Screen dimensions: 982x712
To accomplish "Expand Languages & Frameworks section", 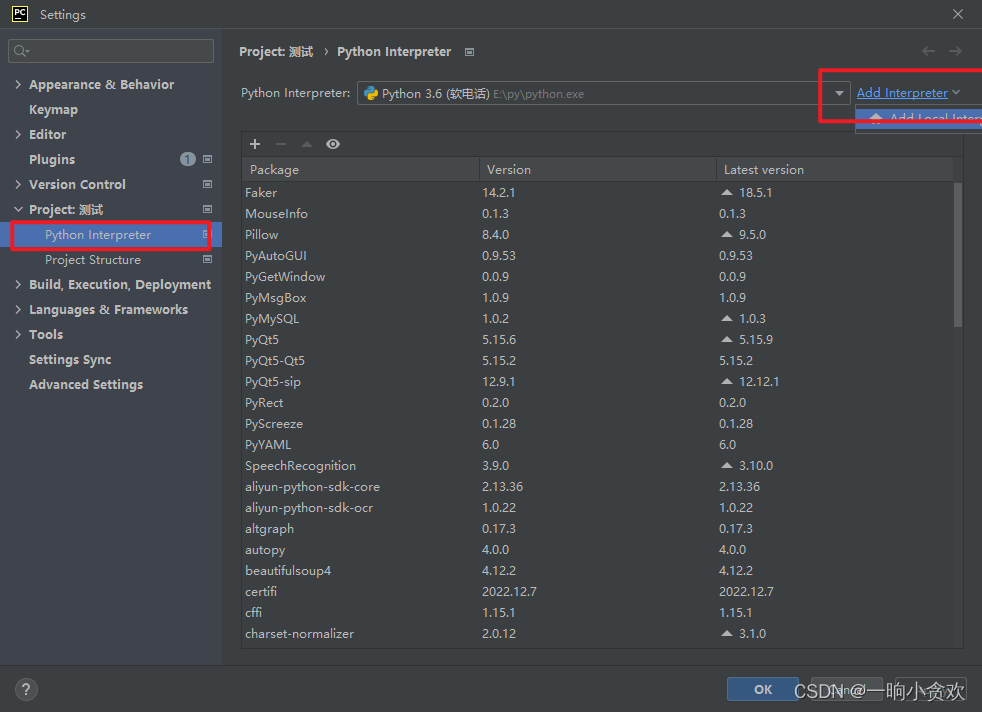I will (18, 309).
